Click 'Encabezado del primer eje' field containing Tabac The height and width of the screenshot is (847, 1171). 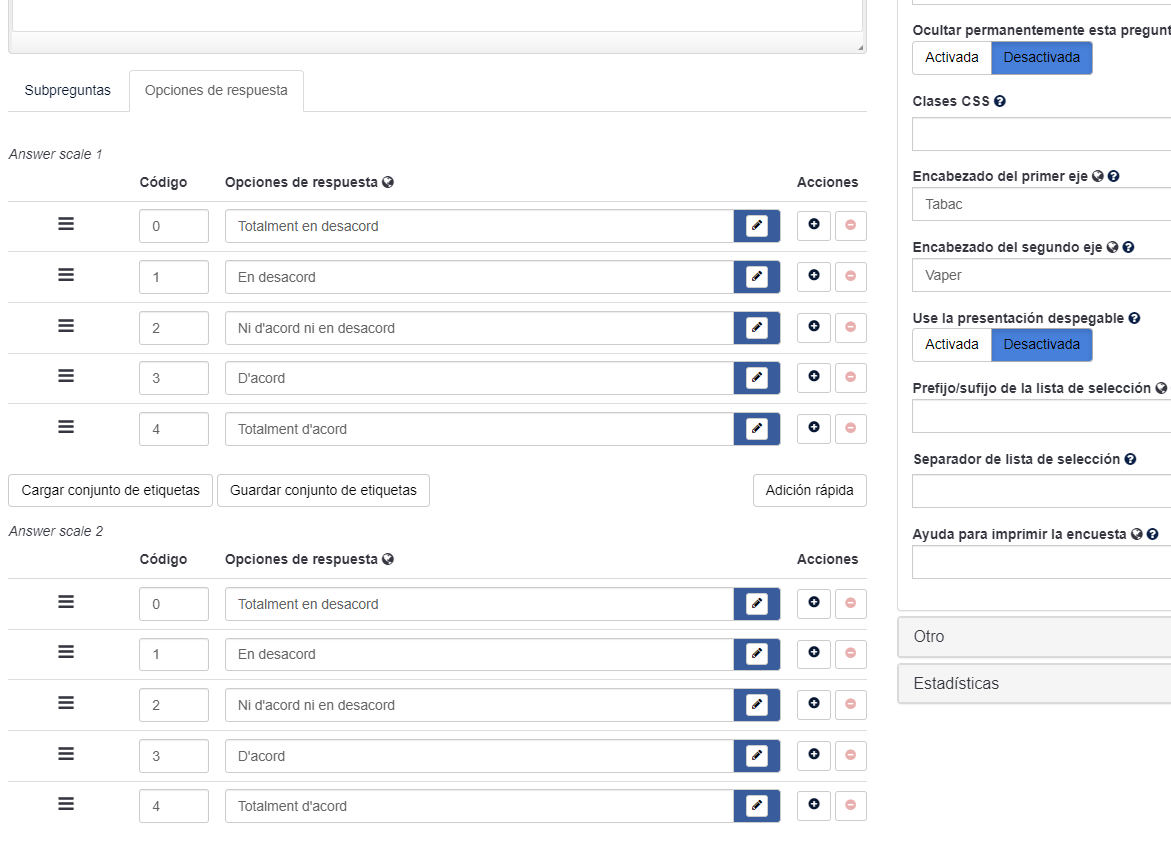point(1040,204)
